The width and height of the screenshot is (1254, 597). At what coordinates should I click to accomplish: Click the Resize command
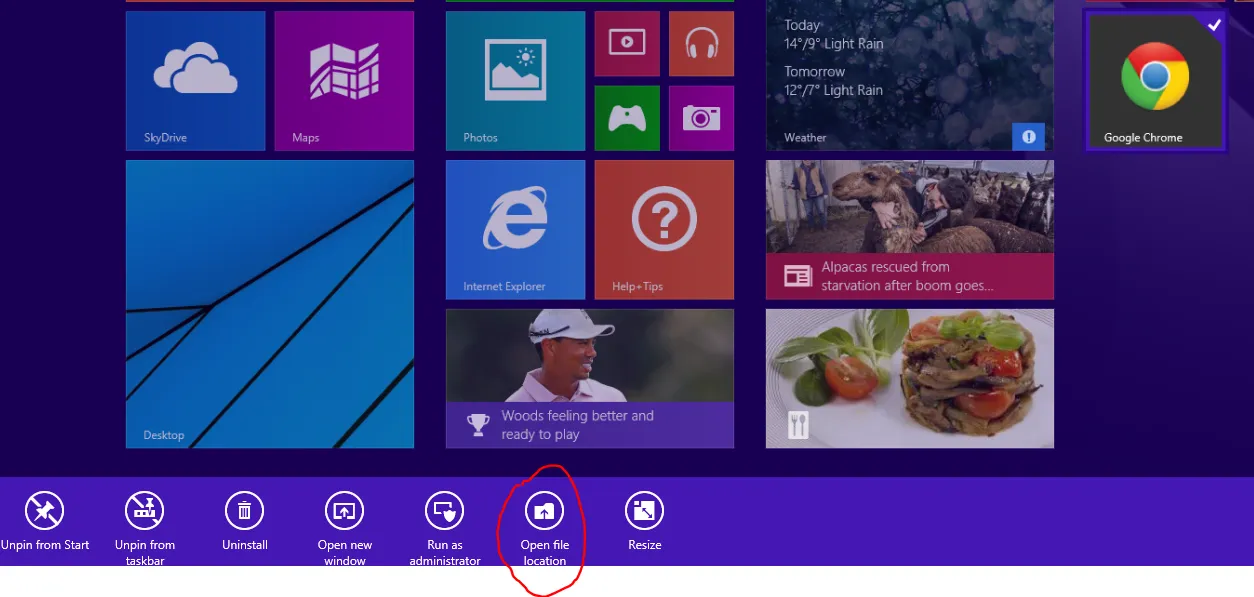pos(645,522)
